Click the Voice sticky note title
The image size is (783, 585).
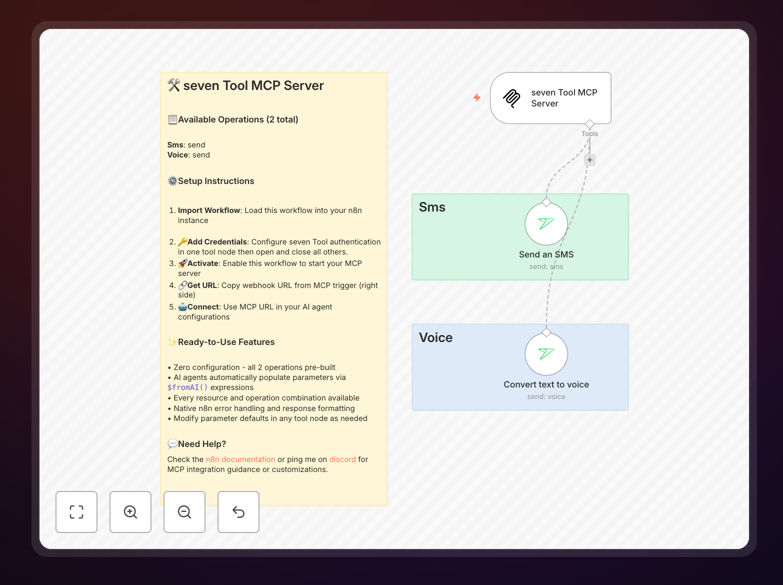(435, 338)
